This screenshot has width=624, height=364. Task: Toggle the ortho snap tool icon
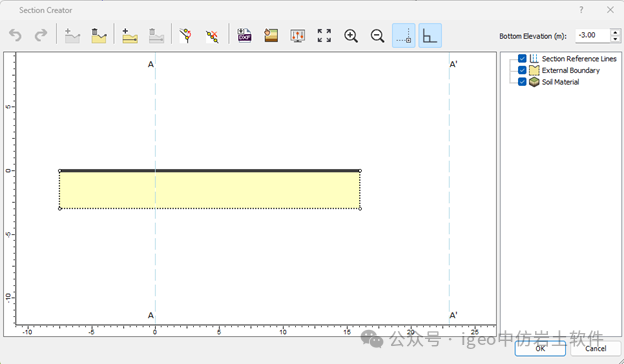tap(430, 36)
